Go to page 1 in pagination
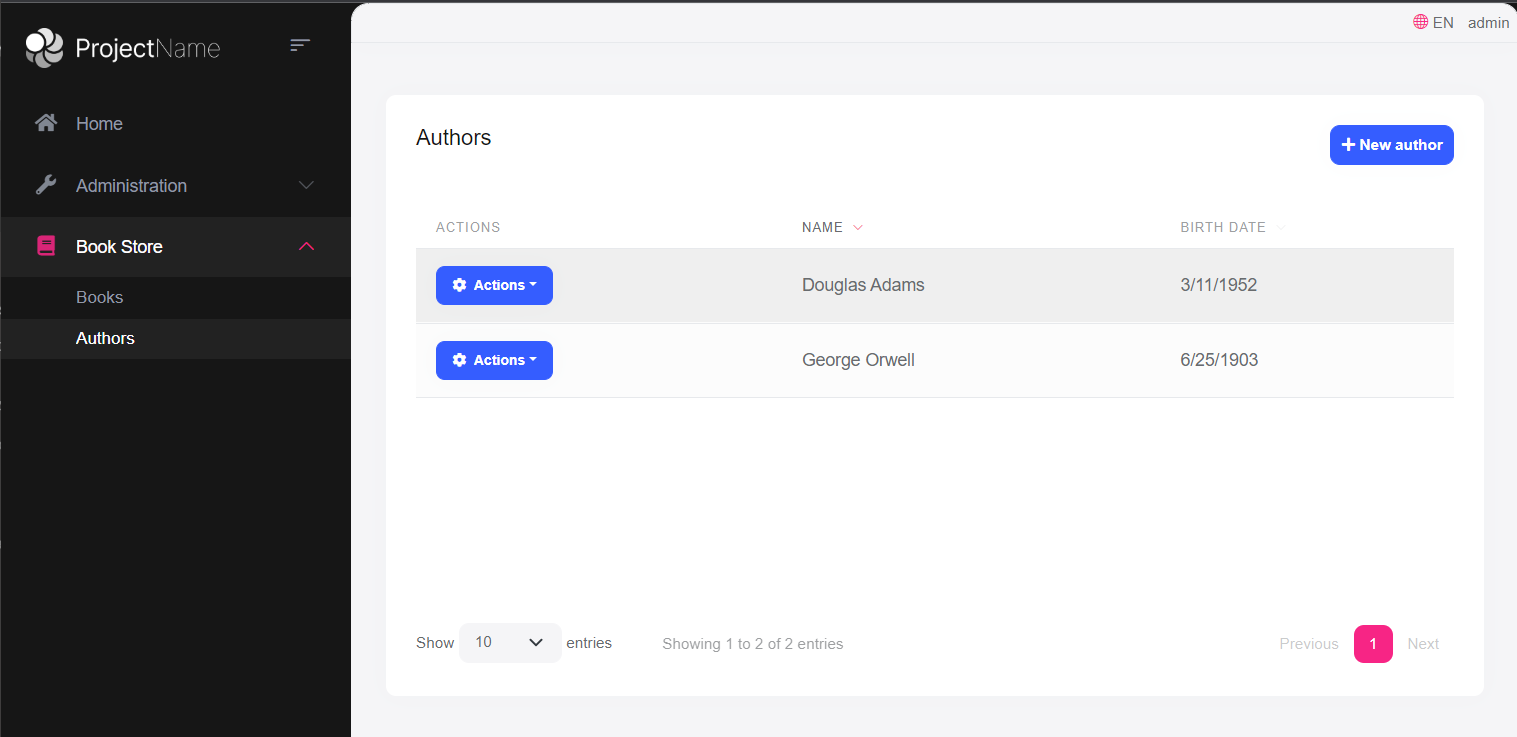Screen dimensions: 1517x737 [x=1373, y=644]
